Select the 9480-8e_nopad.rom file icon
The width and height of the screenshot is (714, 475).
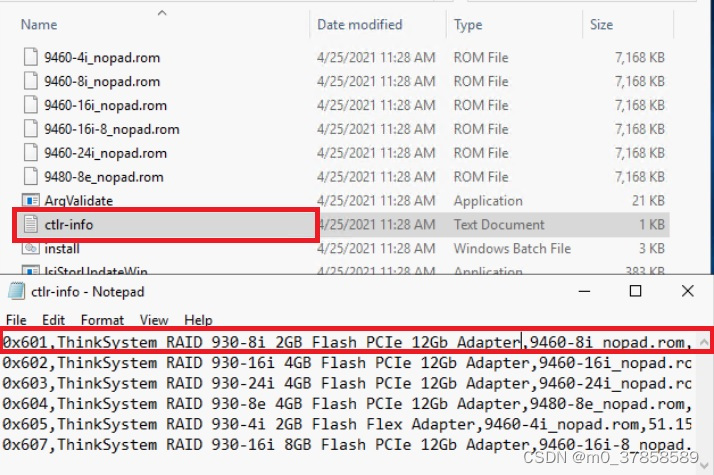31,177
